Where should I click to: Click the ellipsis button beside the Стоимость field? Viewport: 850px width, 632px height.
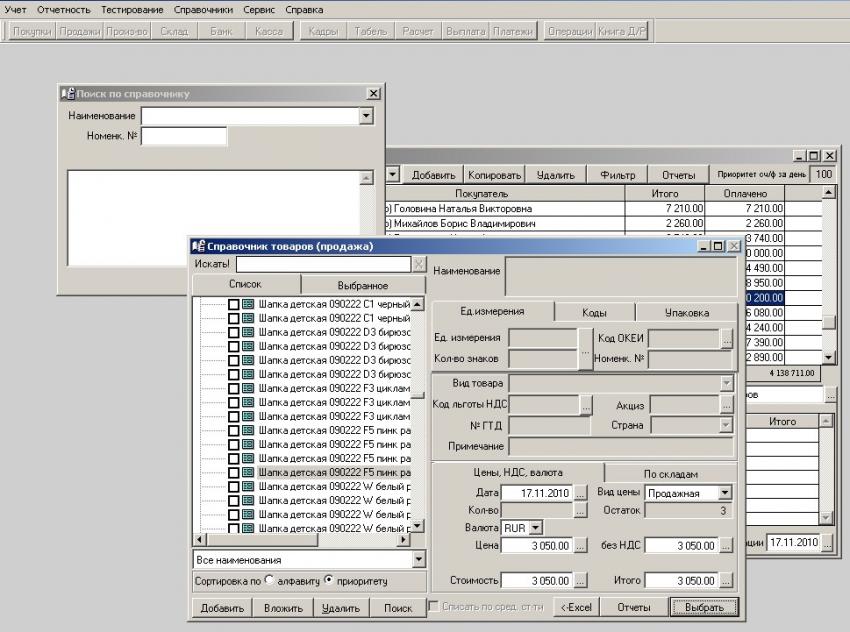coord(580,580)
